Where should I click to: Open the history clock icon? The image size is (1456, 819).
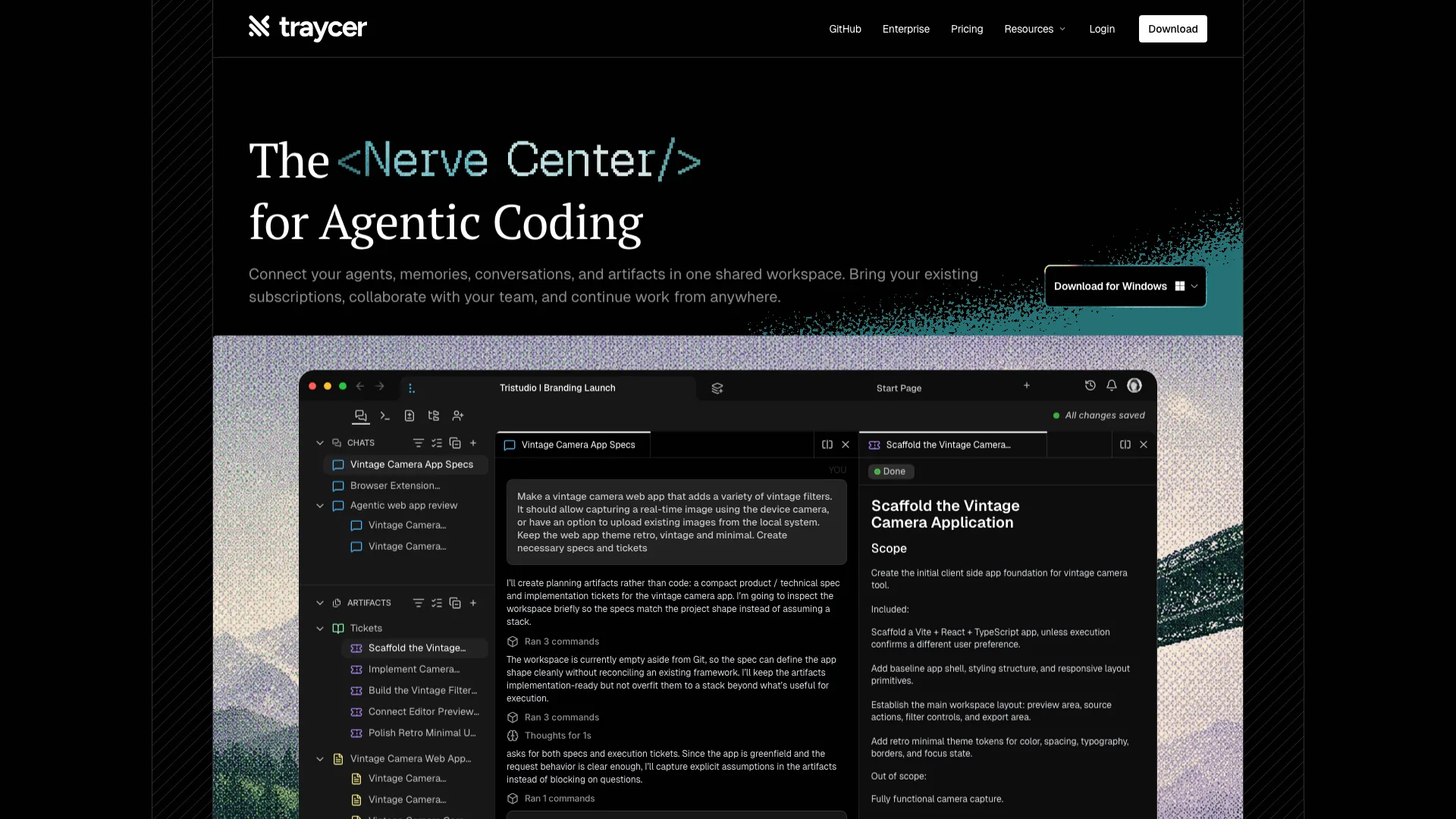click(x=1090, y=385)
